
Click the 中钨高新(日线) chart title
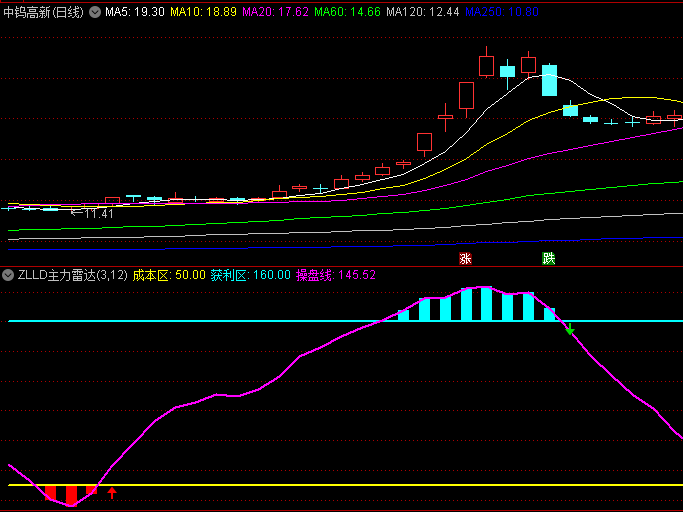tap(44, 12)
